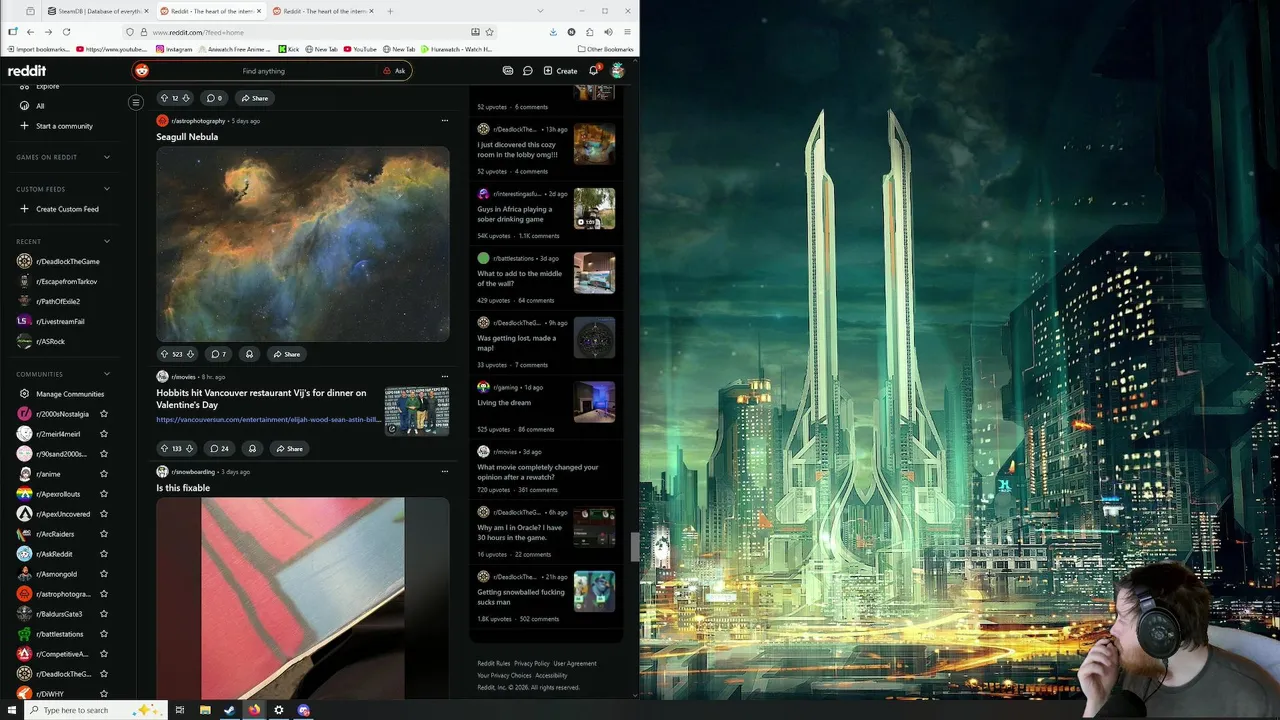Open overflow menu on Seagull Nebula post
The width and height of the screenshot is (1280, 720).
445,121
